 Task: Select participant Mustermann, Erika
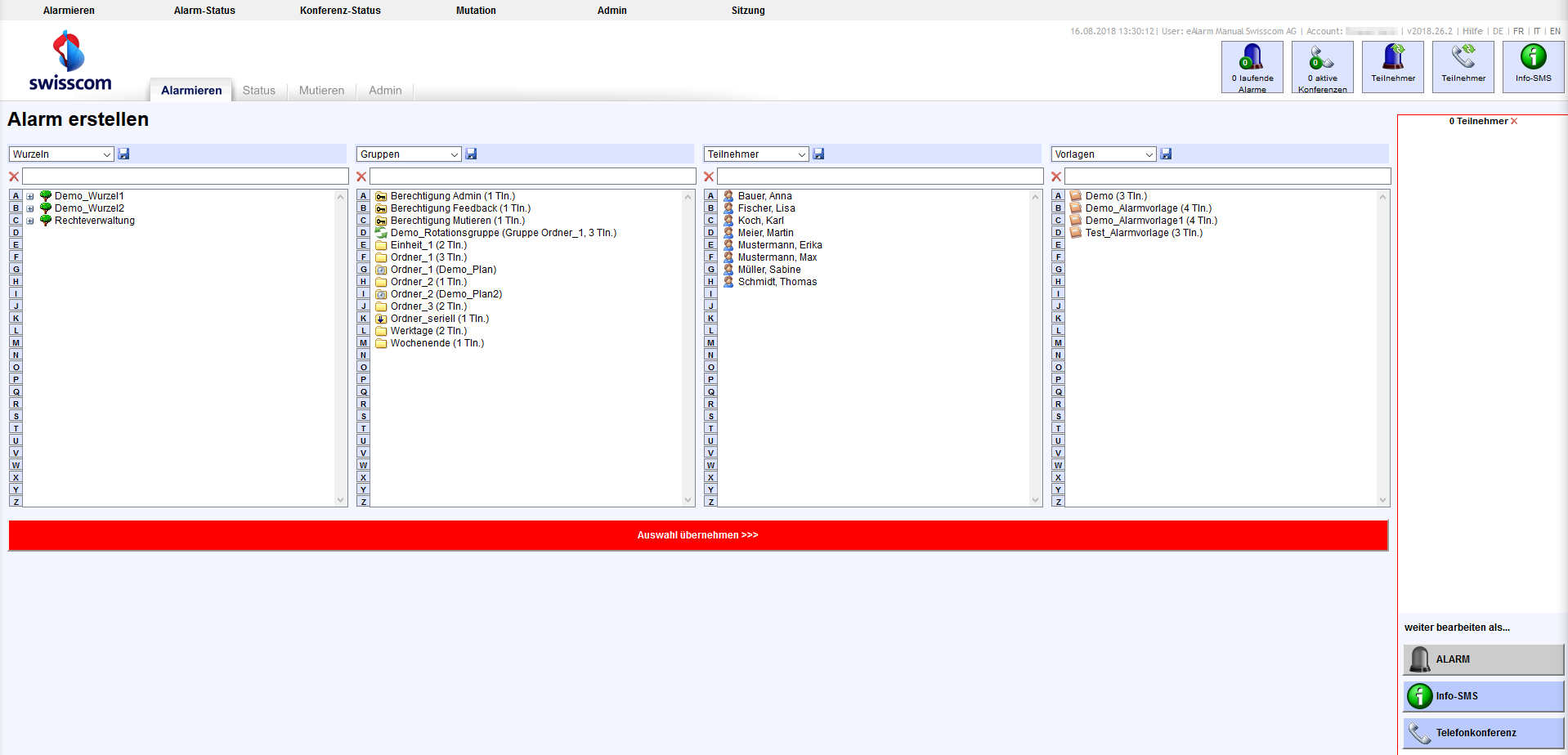coord(779,245)
